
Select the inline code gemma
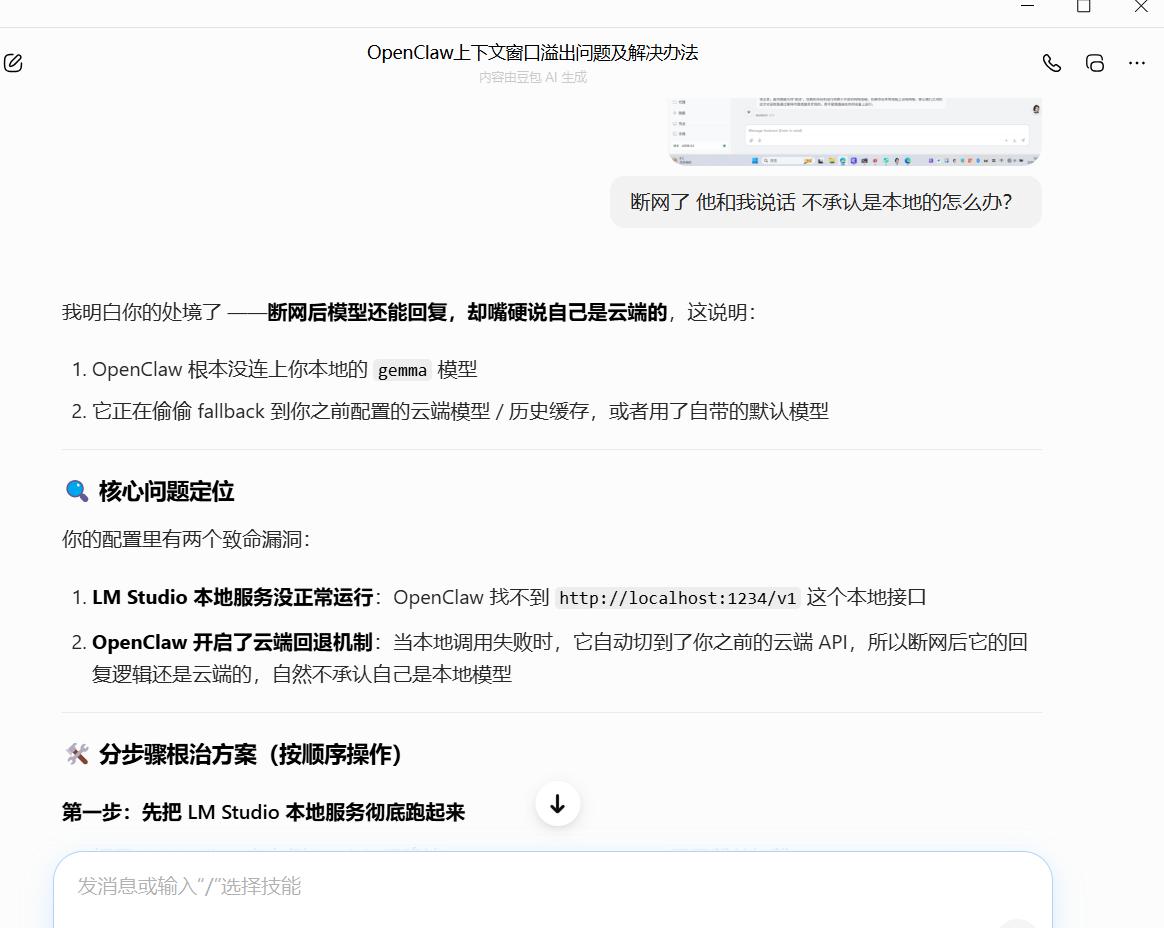(402, 370)
